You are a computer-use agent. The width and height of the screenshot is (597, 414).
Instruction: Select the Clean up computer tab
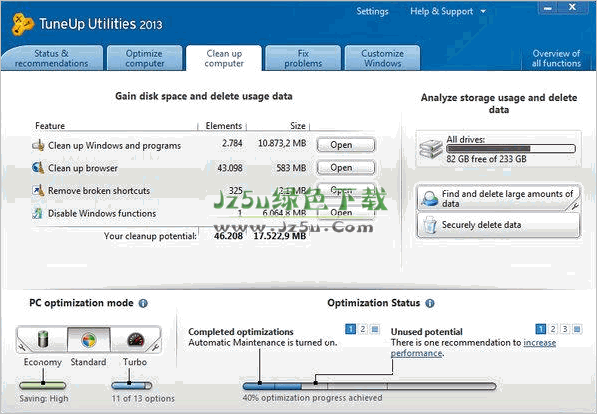224,58
